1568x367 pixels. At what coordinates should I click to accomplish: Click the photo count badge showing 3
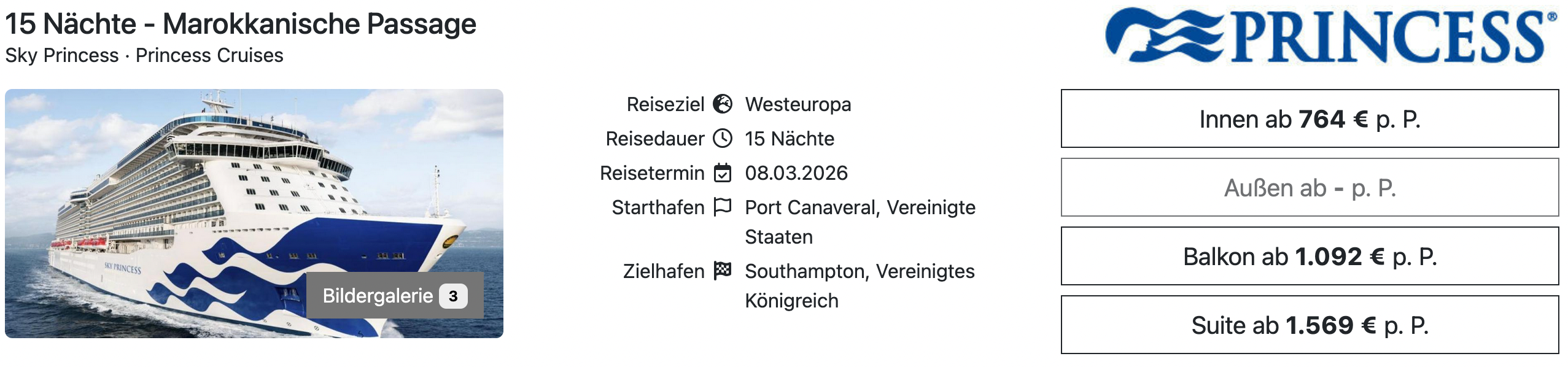click(453, 296)
